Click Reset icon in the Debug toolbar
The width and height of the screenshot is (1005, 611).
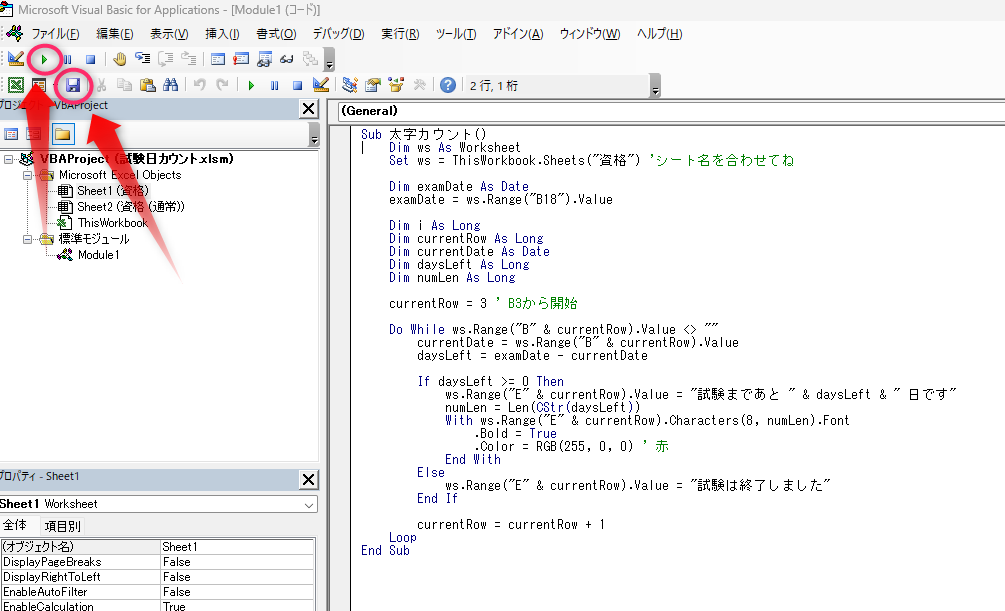(90, 60)
